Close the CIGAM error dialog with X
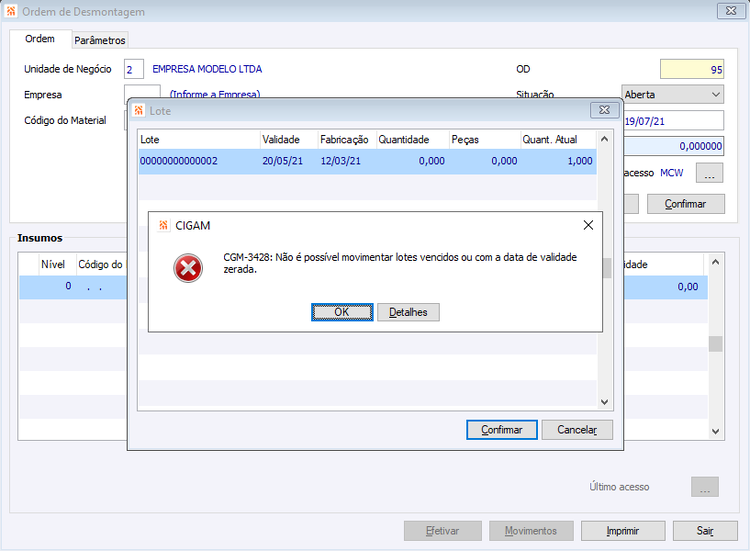Image resolution: width=750 pixels, height=551 pixels. 588,225
